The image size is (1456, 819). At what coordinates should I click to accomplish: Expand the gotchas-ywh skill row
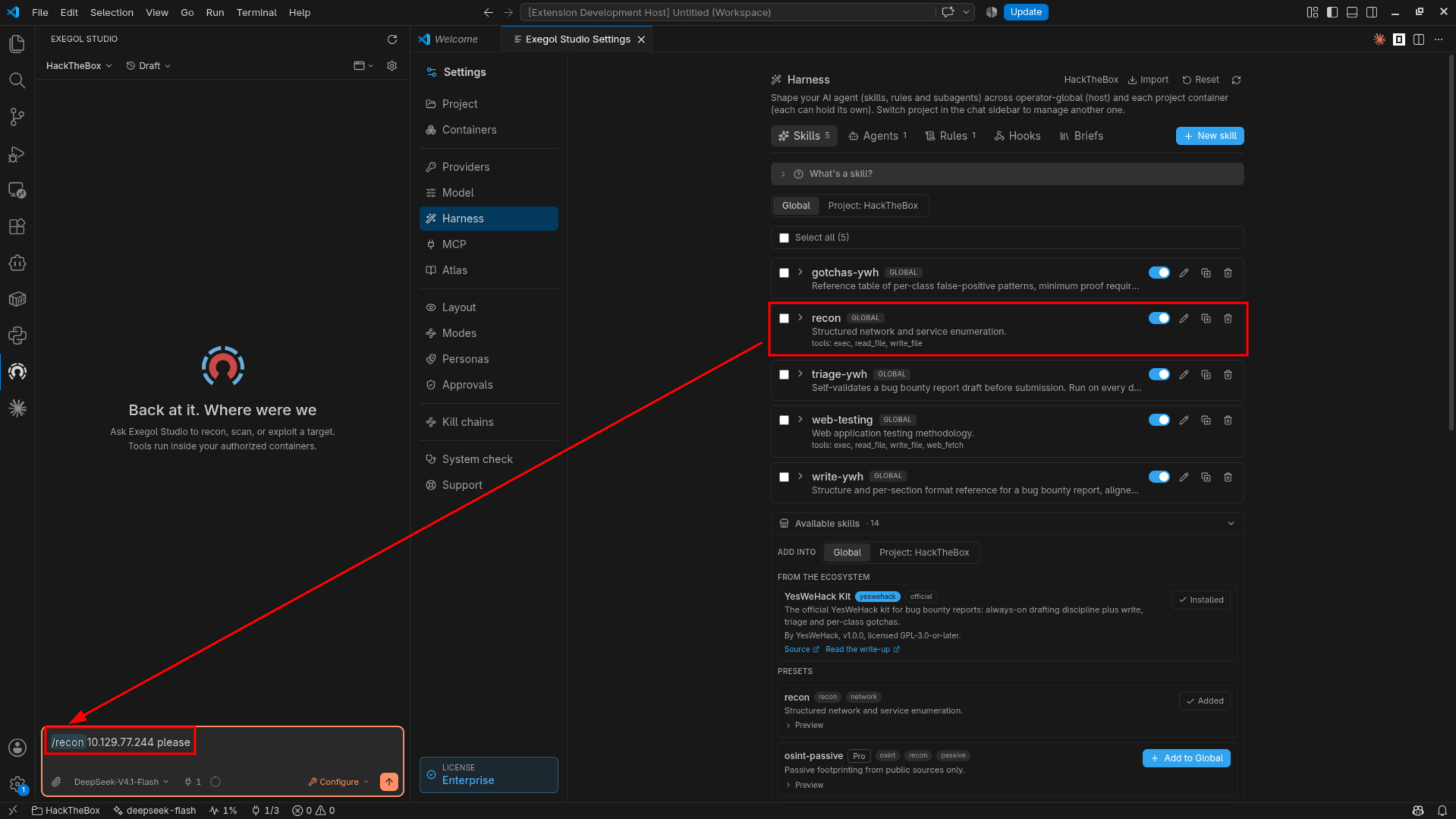pyautogui.click(x=800, y=272)
